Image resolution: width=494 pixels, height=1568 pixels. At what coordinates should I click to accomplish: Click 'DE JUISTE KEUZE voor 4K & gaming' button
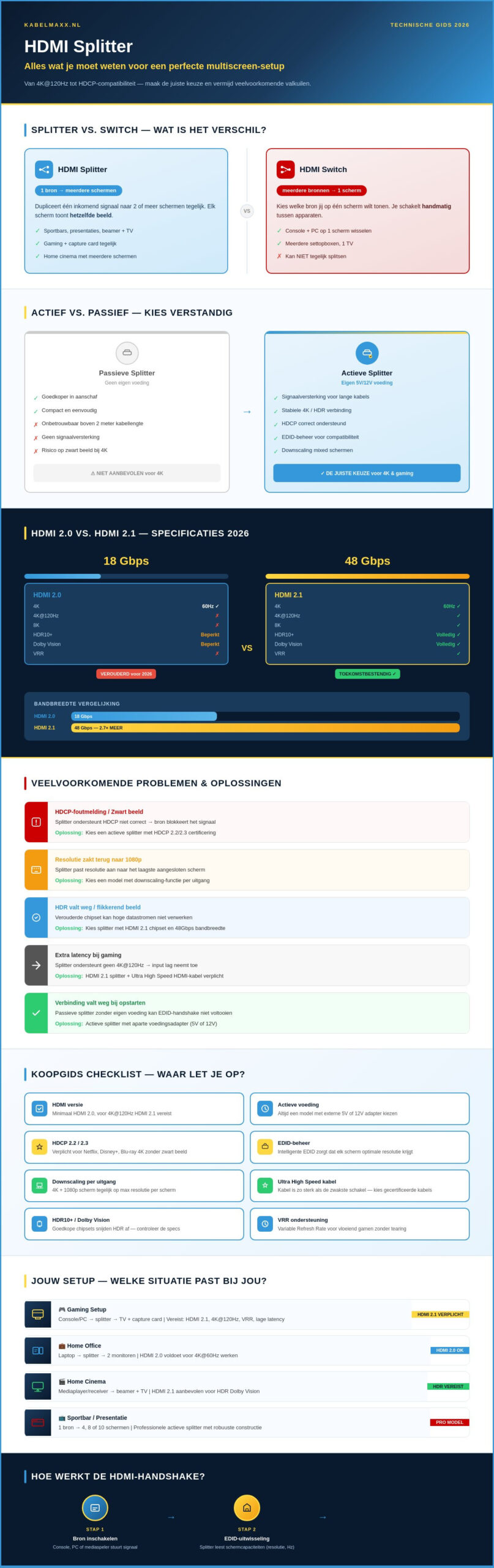(x=367, y=473)
